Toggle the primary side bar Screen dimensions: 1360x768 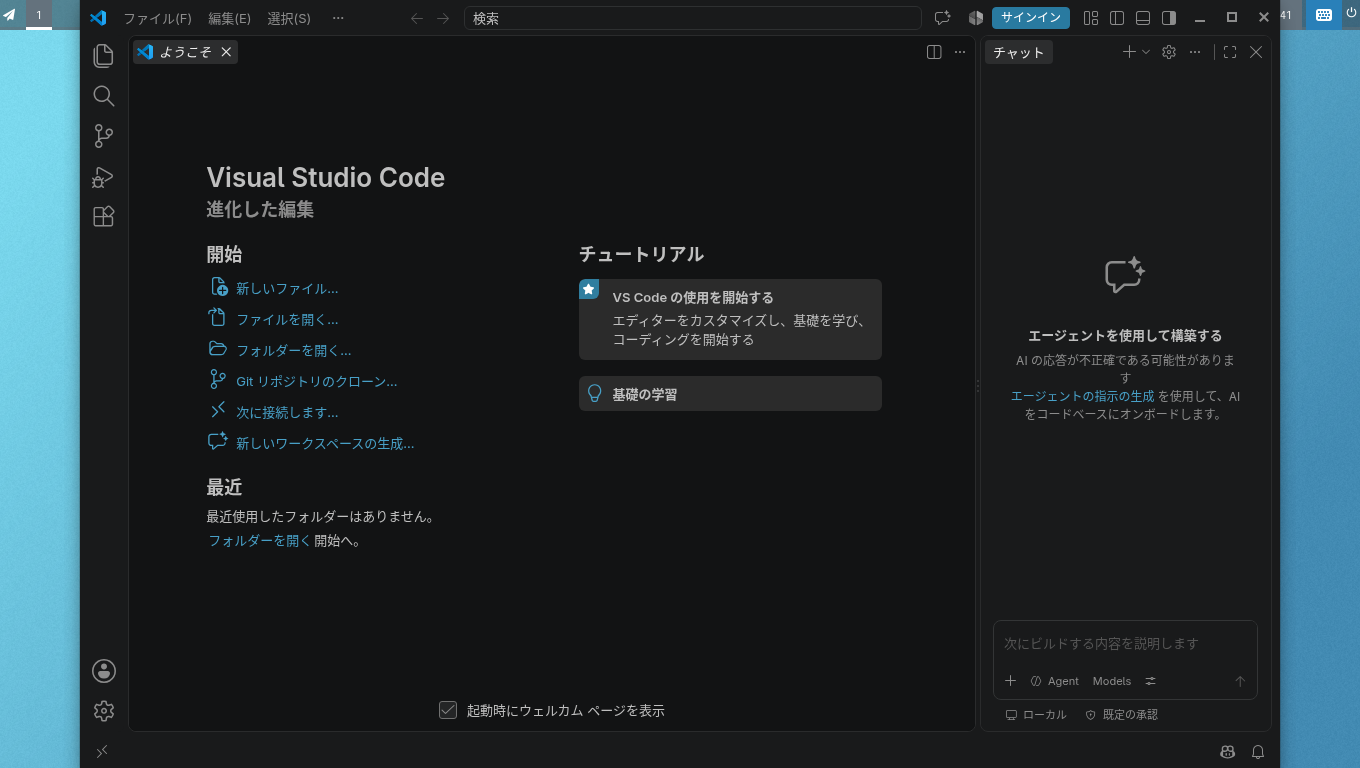[x=1117, y=18]
